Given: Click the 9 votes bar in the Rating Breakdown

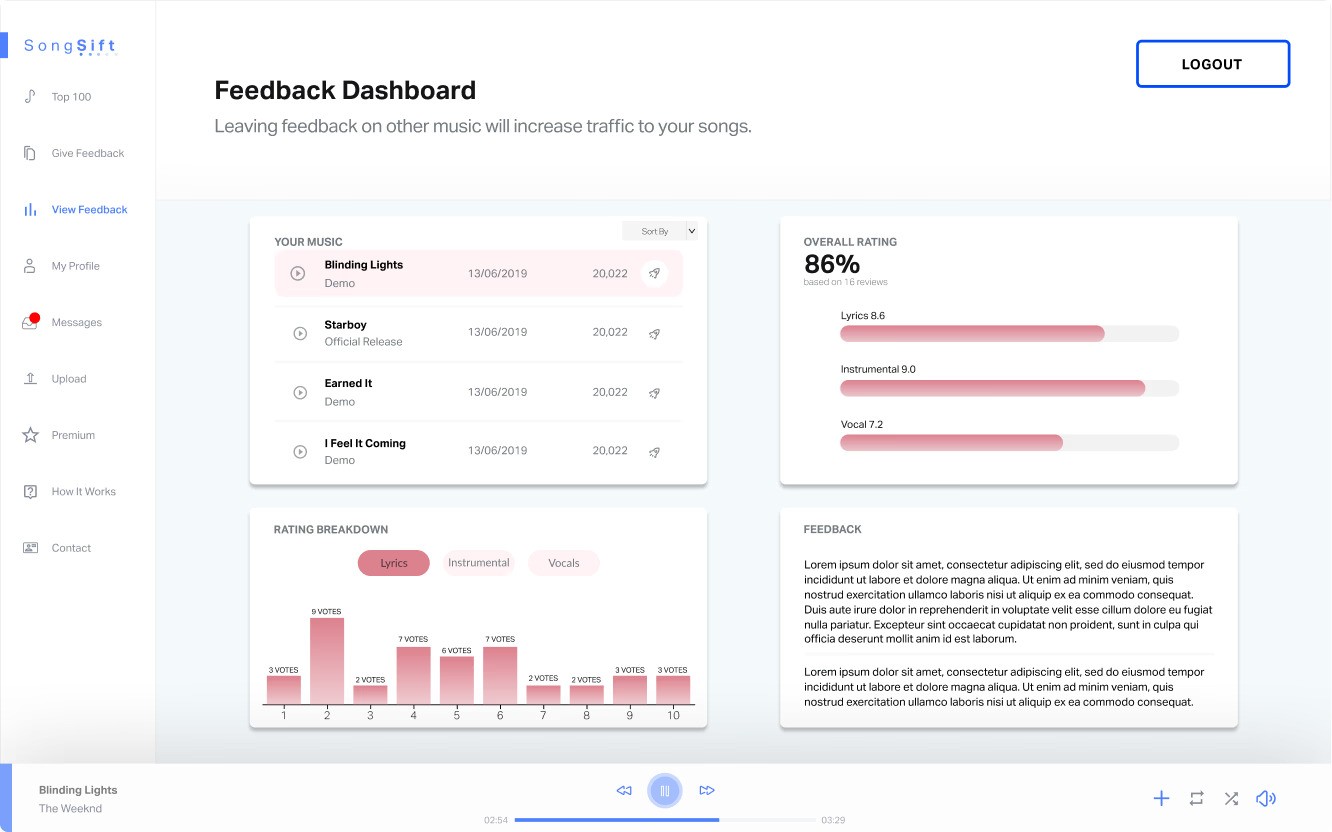Looking at the screenshot, I should pyautogui.click(x=327, y=661).
